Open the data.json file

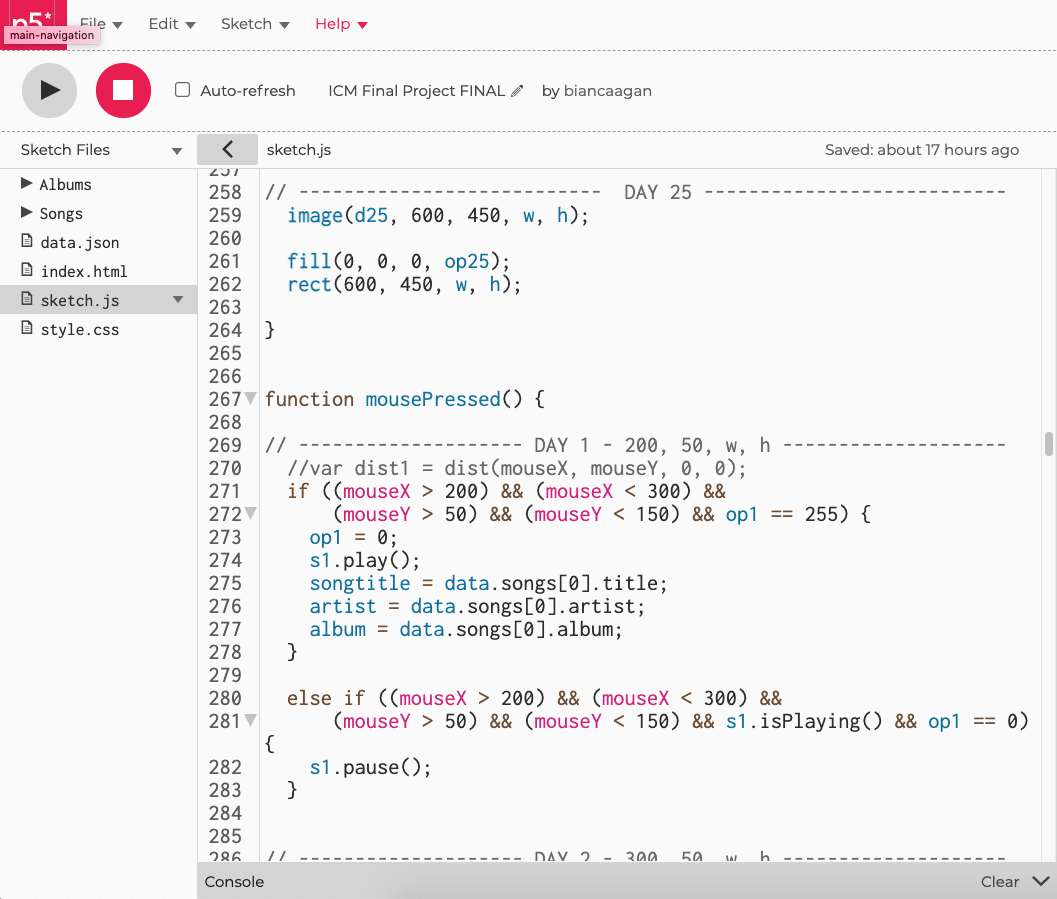pos(79,242)
